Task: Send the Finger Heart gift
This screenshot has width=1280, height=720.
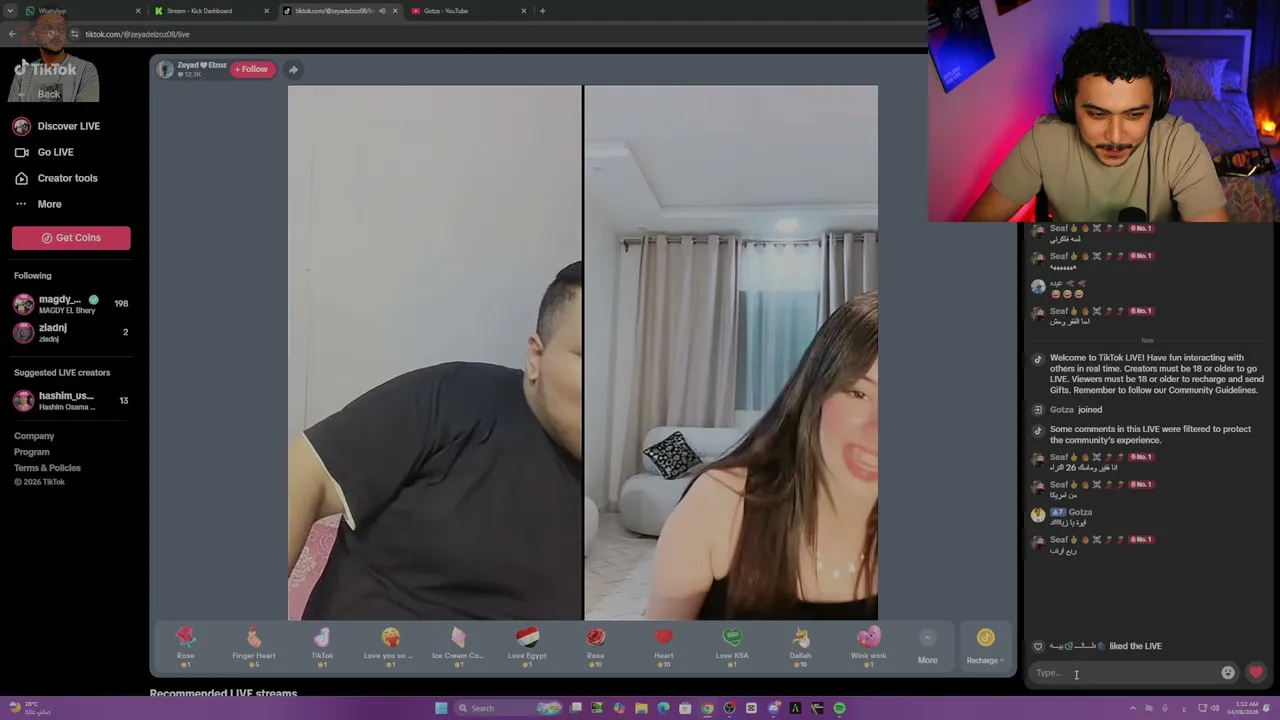Action: click(x=254, y=647)
